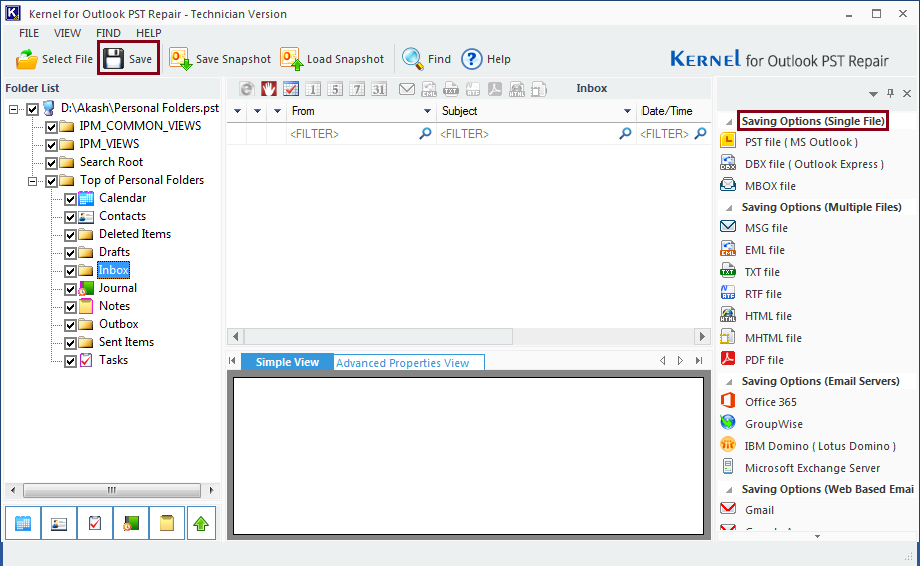Open the FIND menu
920x566 pixels.
point(109,33)
